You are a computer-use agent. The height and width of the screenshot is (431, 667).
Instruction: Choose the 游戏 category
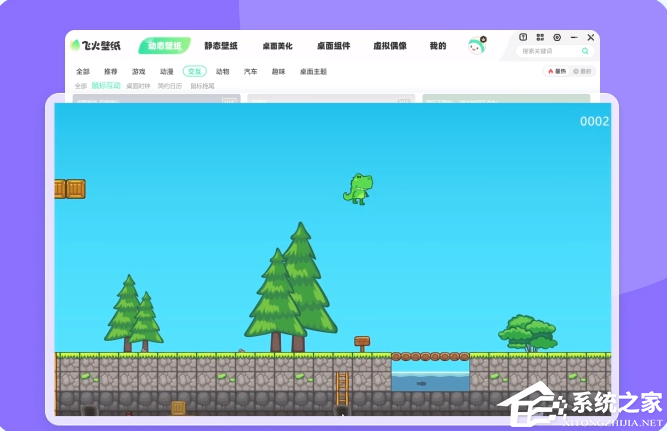click(138, 71)
